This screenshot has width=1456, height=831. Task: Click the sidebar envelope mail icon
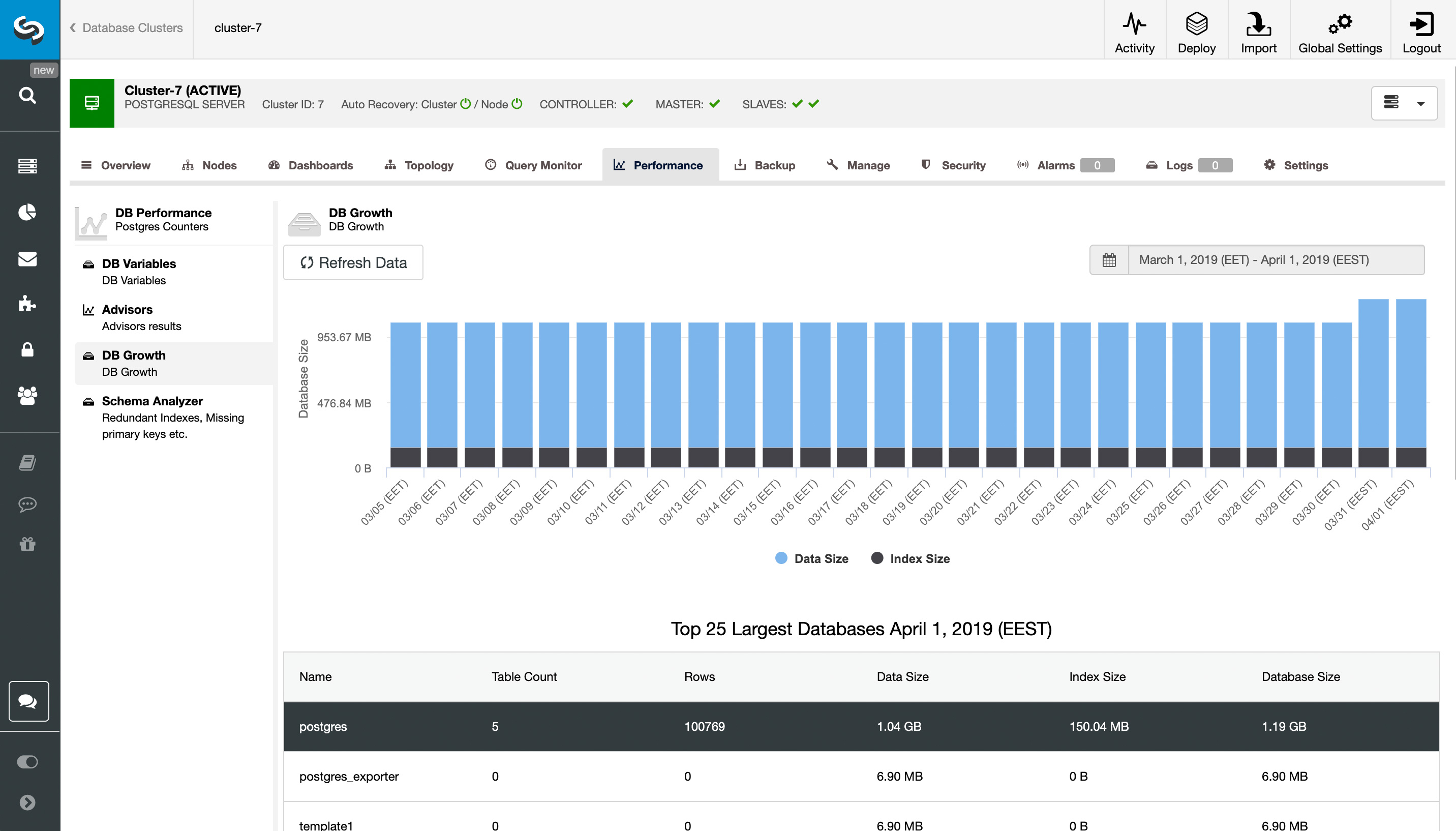(27, 258)
